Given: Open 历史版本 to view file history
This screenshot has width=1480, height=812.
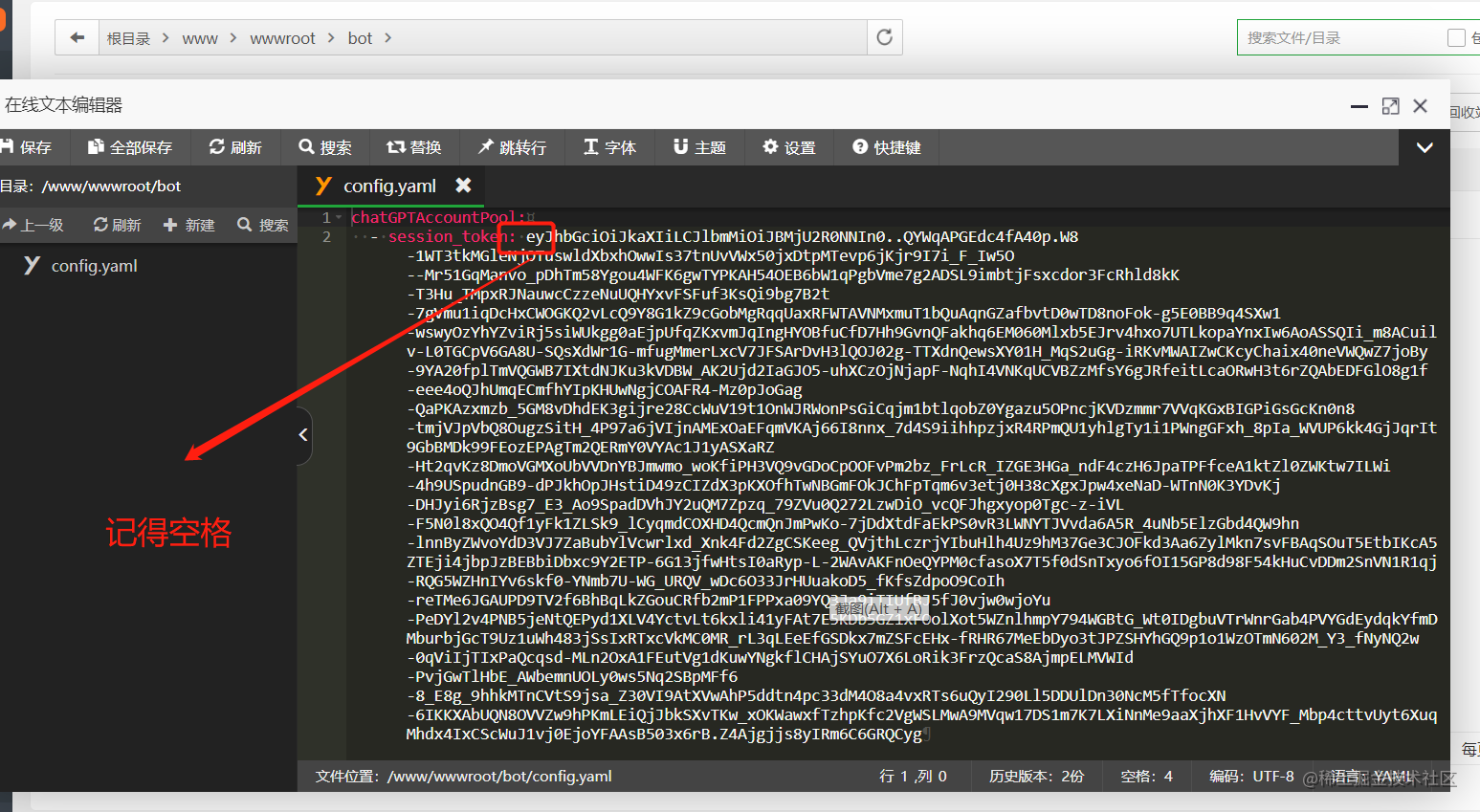Looking at the screenshot, I should [x=1035, y=777].
